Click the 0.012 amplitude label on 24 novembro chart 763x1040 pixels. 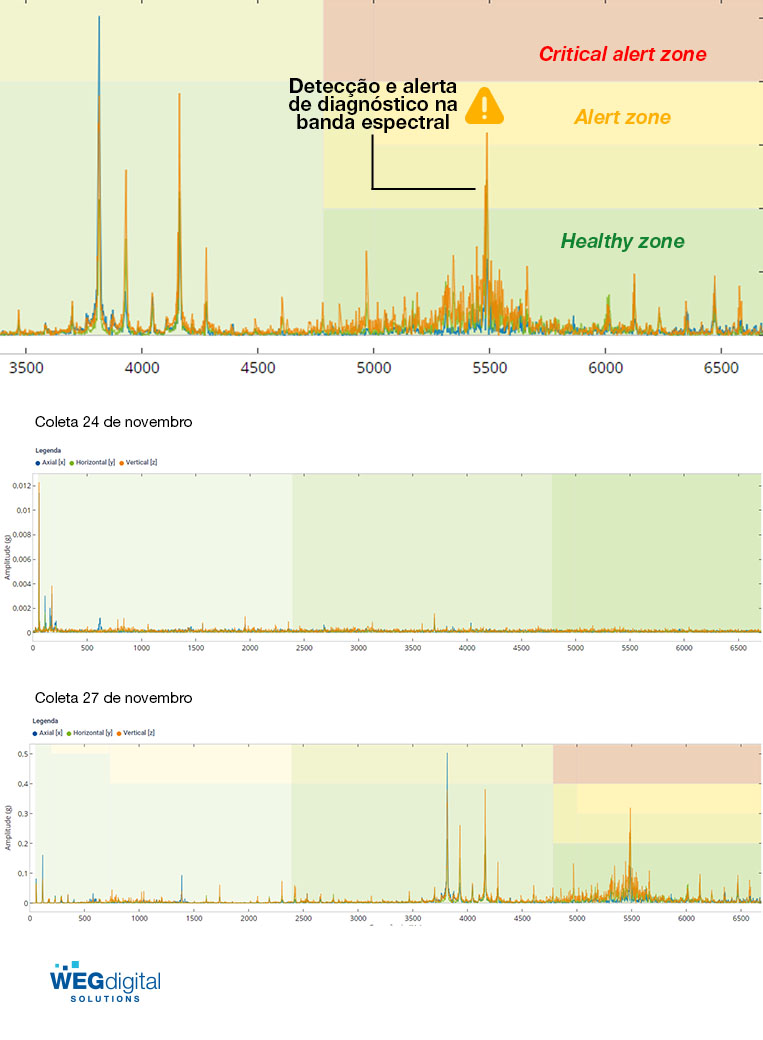20,486
